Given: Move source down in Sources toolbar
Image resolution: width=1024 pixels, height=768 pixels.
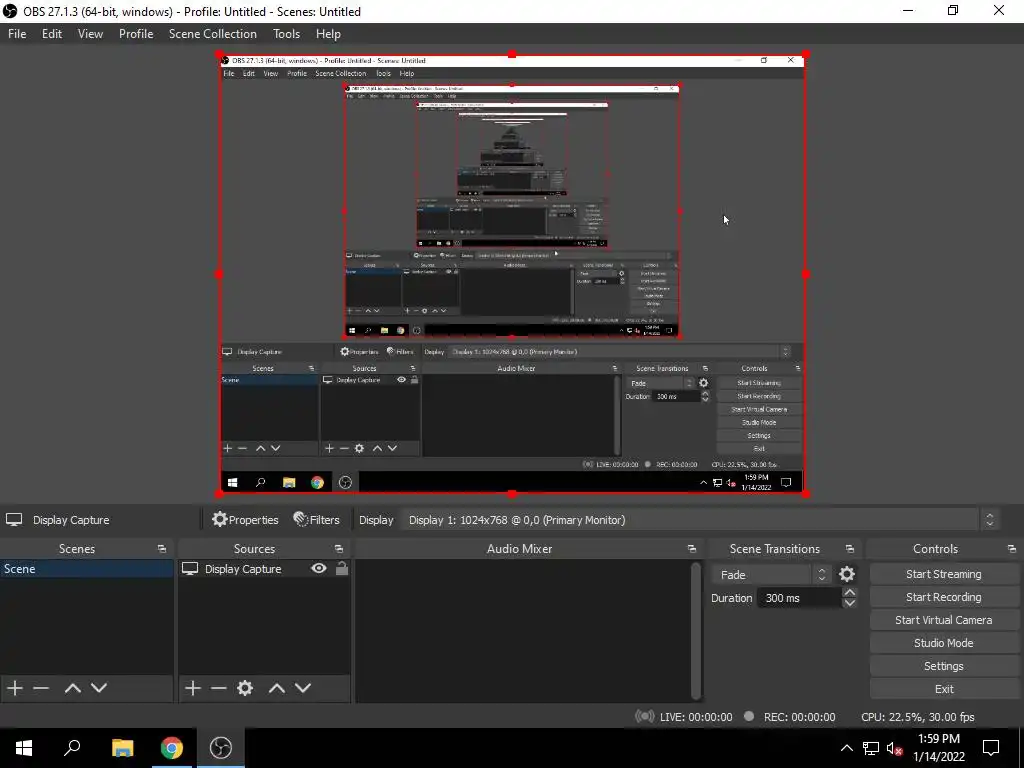Looking at the screenshot, I should click(x=303, y=688).
